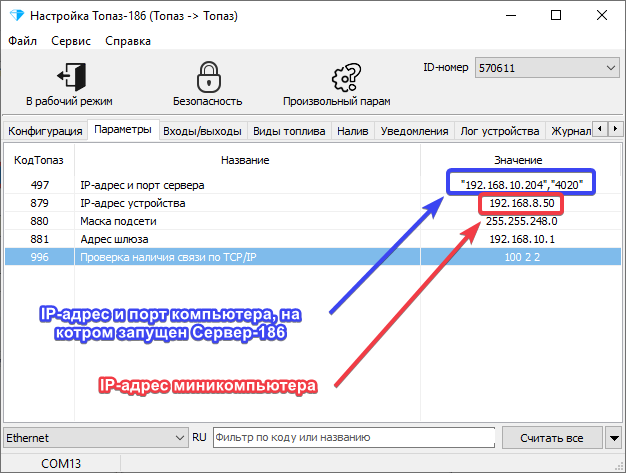This screenshot has height=473, width=626.
Task: Click code cell 879
Action: tap(40, 203)
